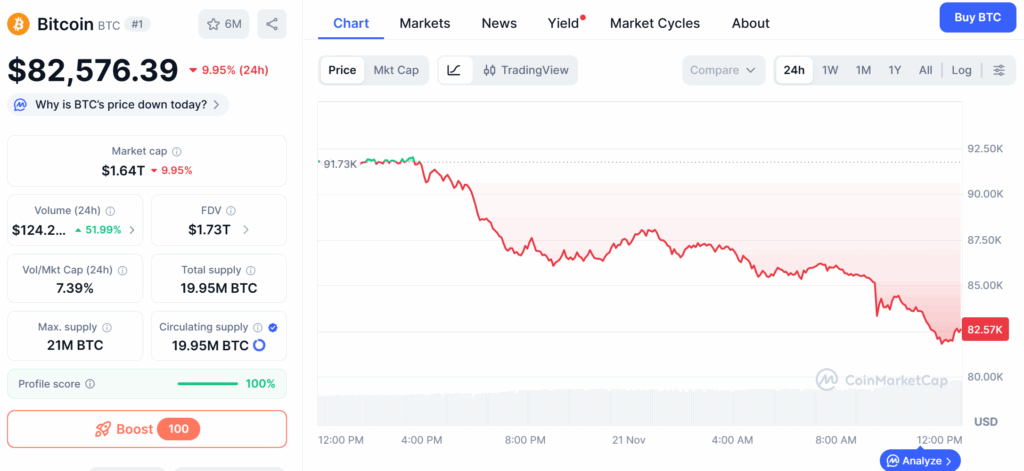The width and height of the screenshot is (1024, 471).
Task: Click the Boost button
Action: click(x=147, y=429)
